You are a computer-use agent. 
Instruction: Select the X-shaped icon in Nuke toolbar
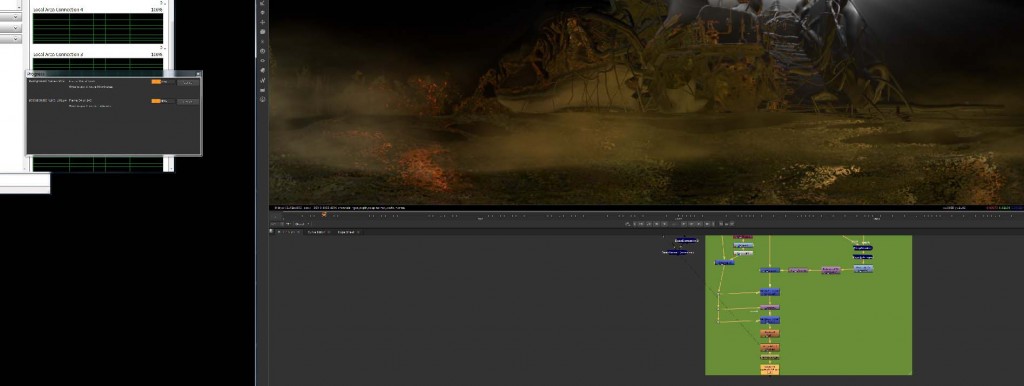[x=263, y=41]
